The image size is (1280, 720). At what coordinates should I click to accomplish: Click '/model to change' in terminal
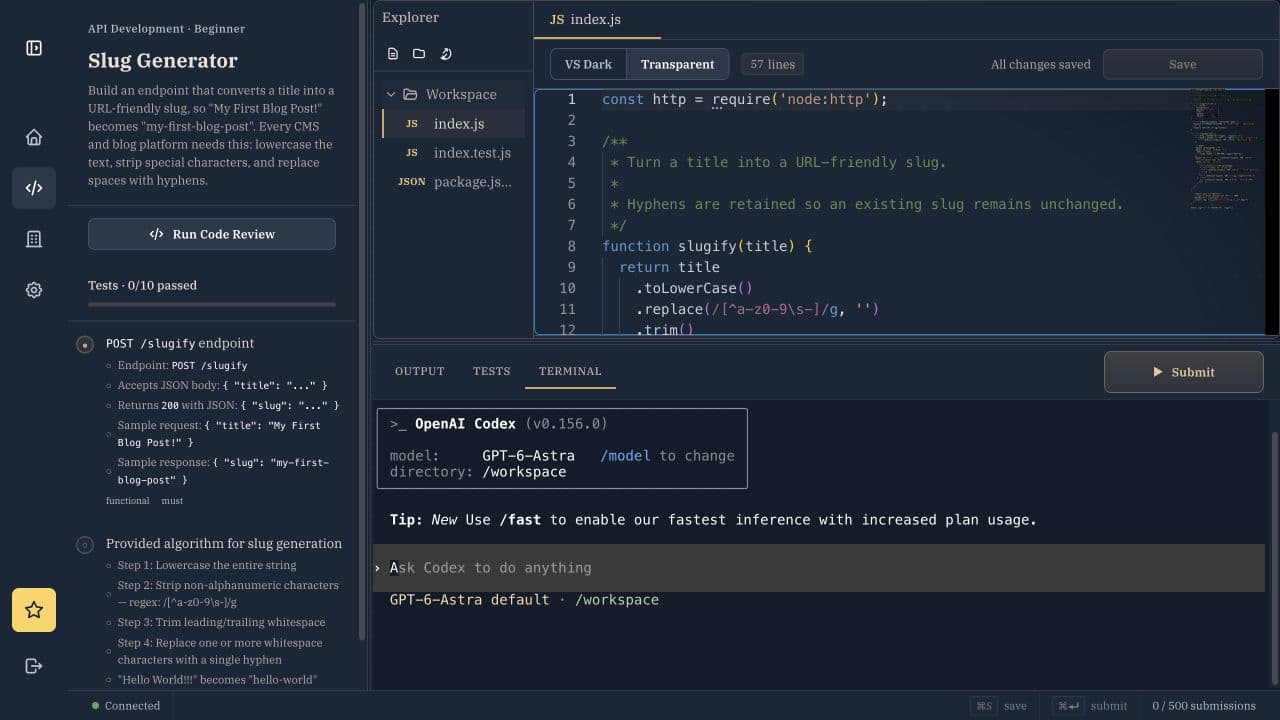point(667,455)
